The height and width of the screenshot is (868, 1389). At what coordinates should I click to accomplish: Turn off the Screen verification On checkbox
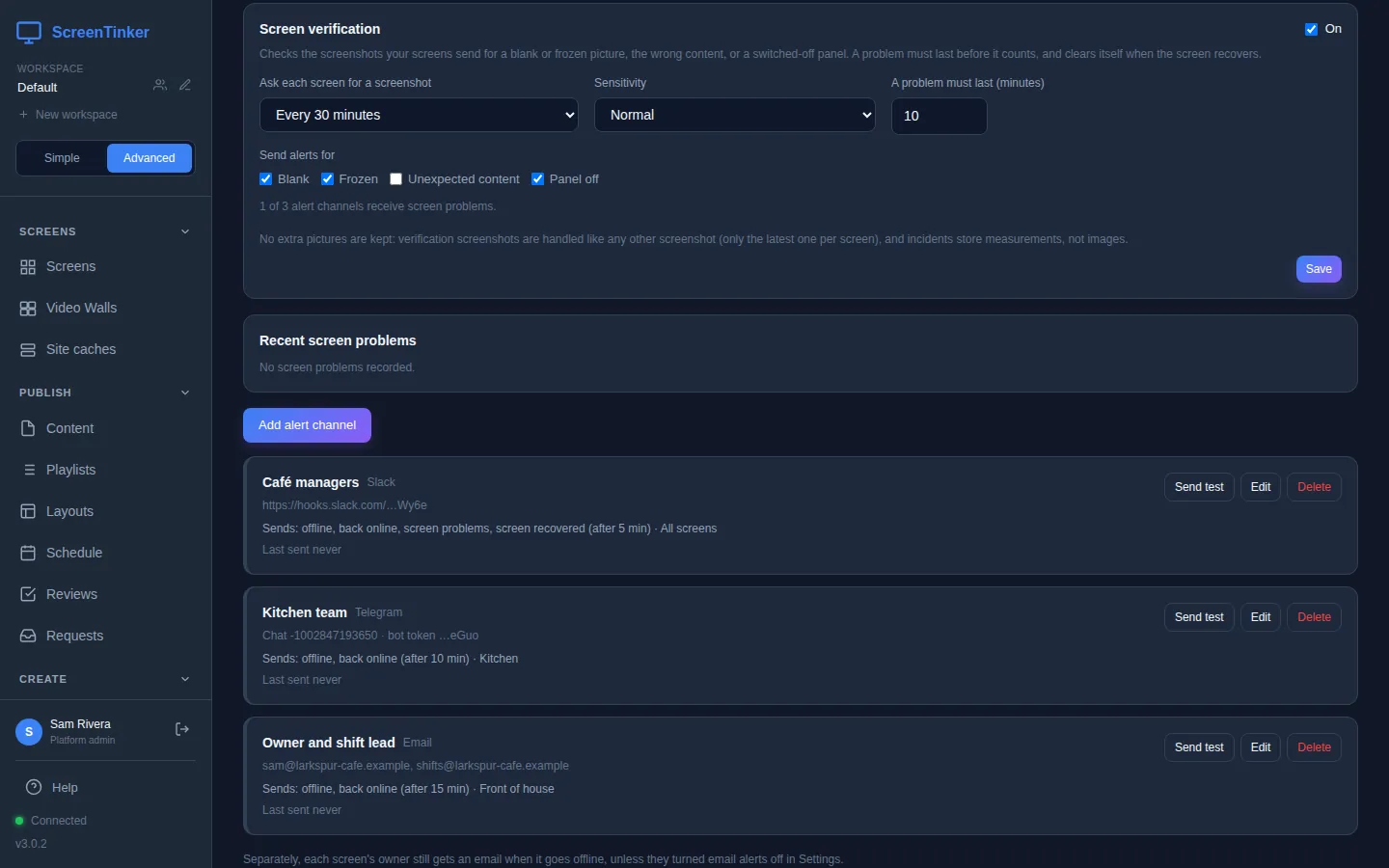click(1311, 29)
